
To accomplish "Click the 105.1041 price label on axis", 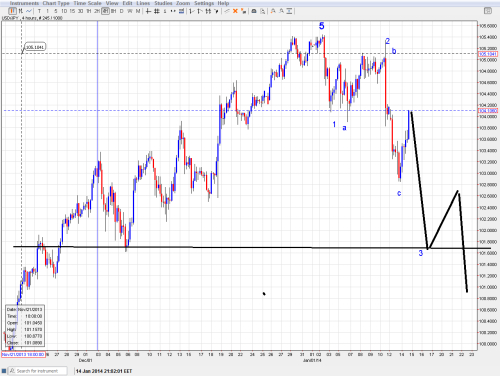I will [x=488, y=54].
